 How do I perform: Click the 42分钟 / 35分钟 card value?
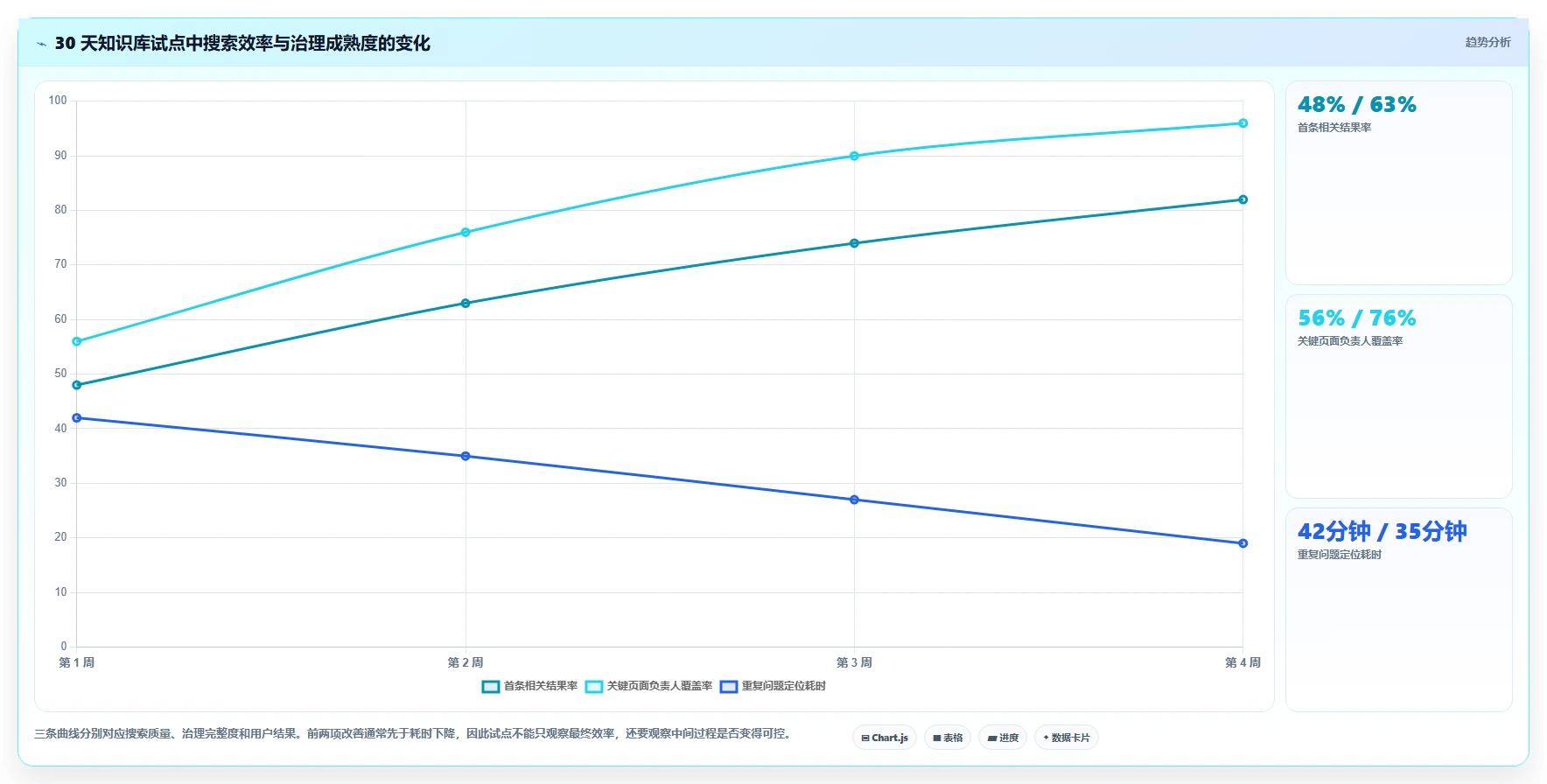1382,532
